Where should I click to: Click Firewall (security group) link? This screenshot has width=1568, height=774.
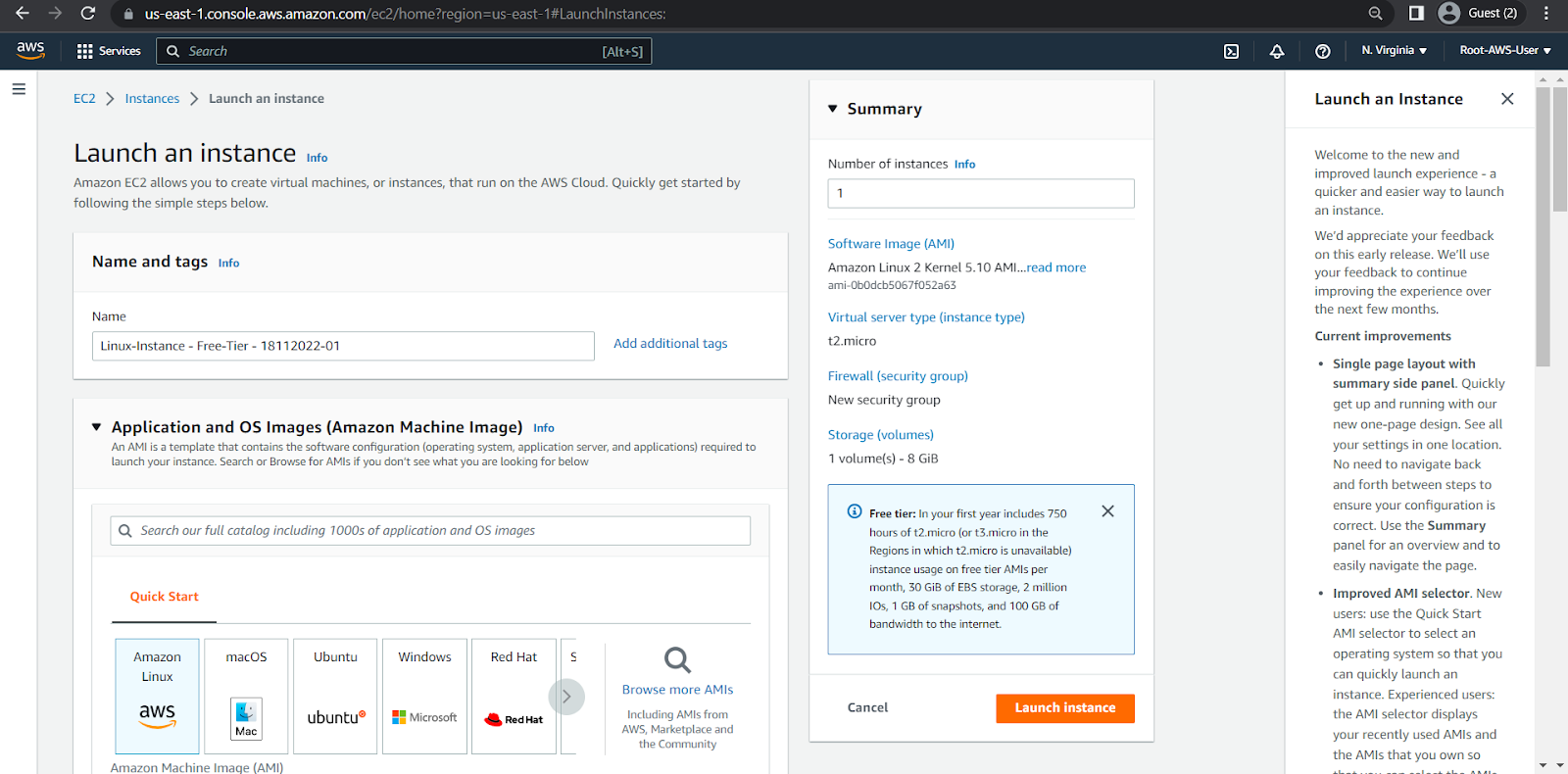tap(898, 376)
